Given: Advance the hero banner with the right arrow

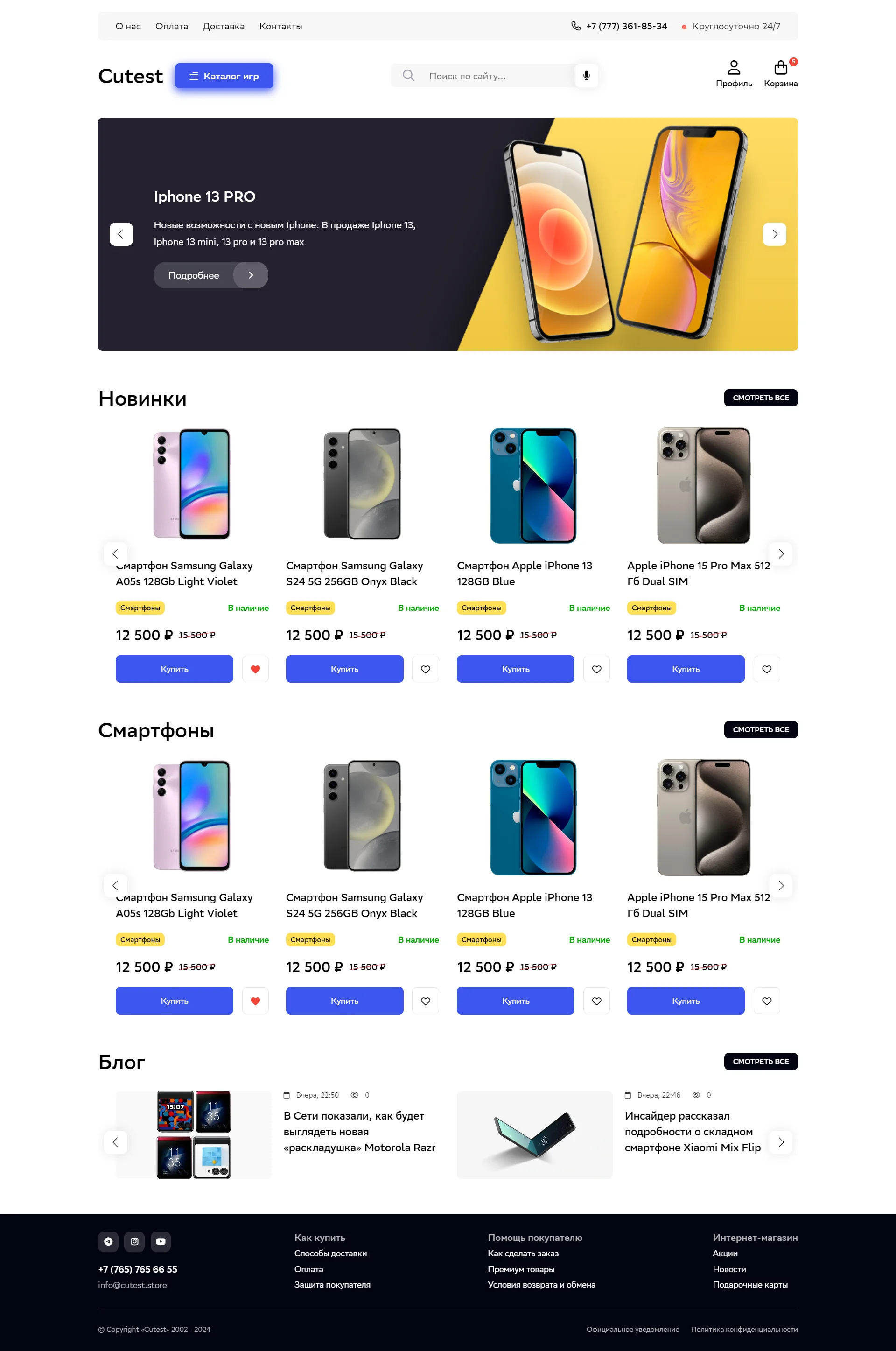Looking at the screenshot, I should pyautogui.click(x=775, y=234).
